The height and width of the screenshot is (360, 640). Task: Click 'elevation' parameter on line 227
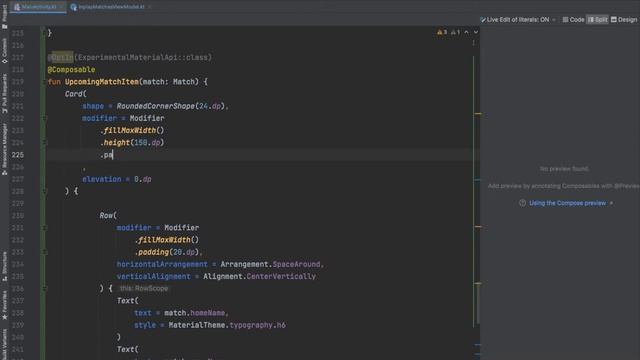[102, 179]
